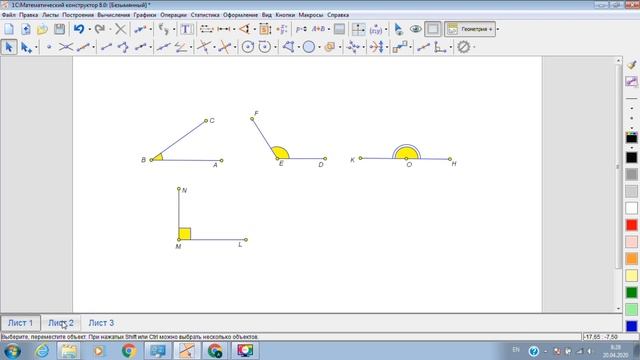Create a new document with the blank page icon
The height and width of the screenshot is (360, 640).
9,29
